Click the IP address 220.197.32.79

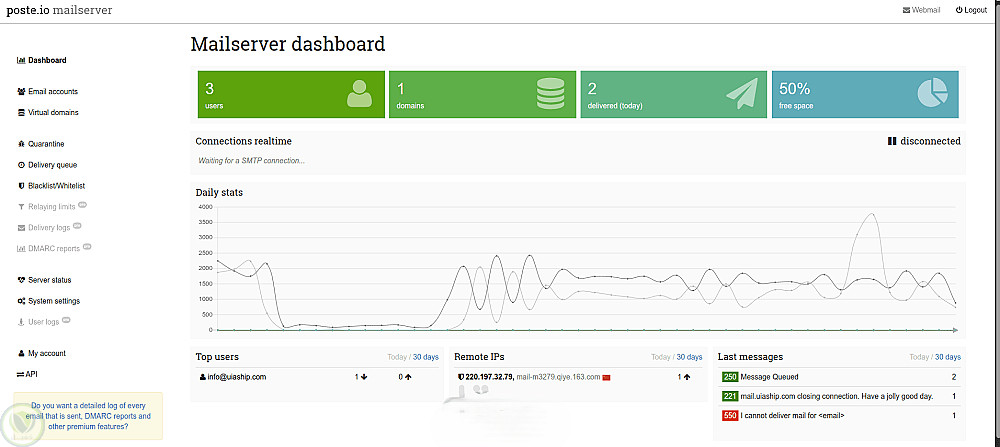click(x=489, y=377)
